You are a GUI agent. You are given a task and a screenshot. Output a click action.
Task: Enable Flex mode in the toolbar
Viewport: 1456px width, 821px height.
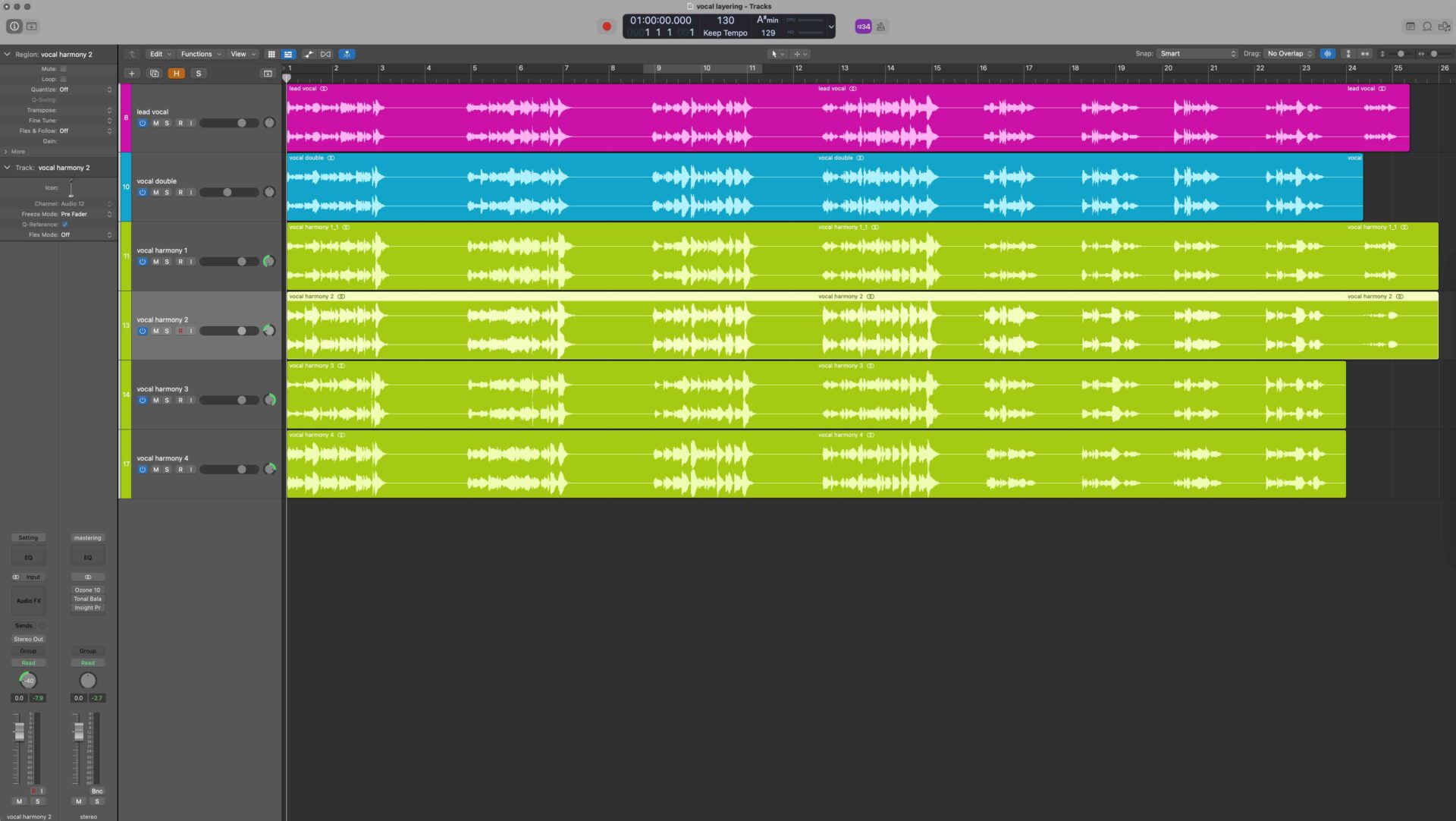(x=347, y=54)
